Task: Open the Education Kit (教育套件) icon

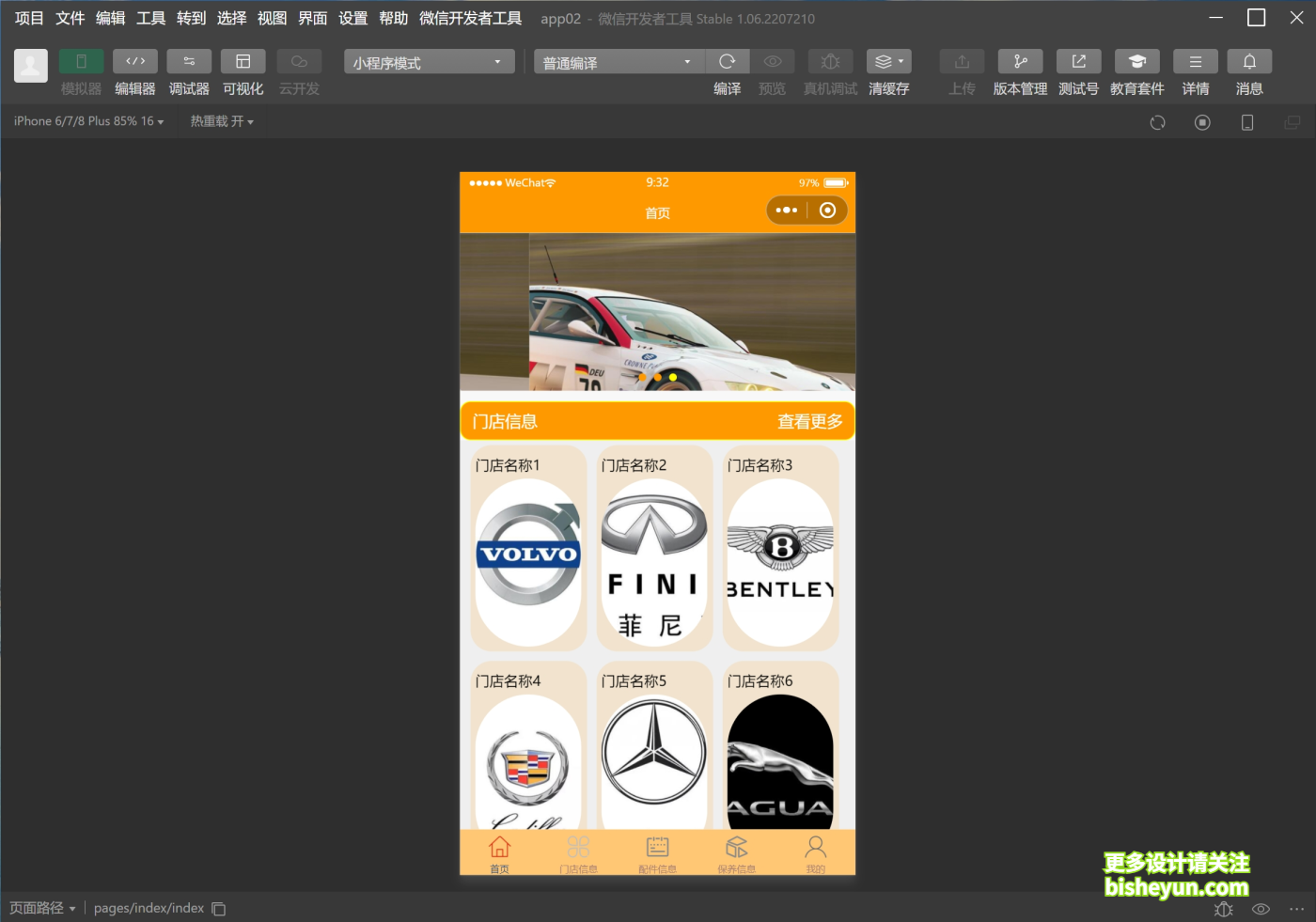Action: (x=1136, y=61)
